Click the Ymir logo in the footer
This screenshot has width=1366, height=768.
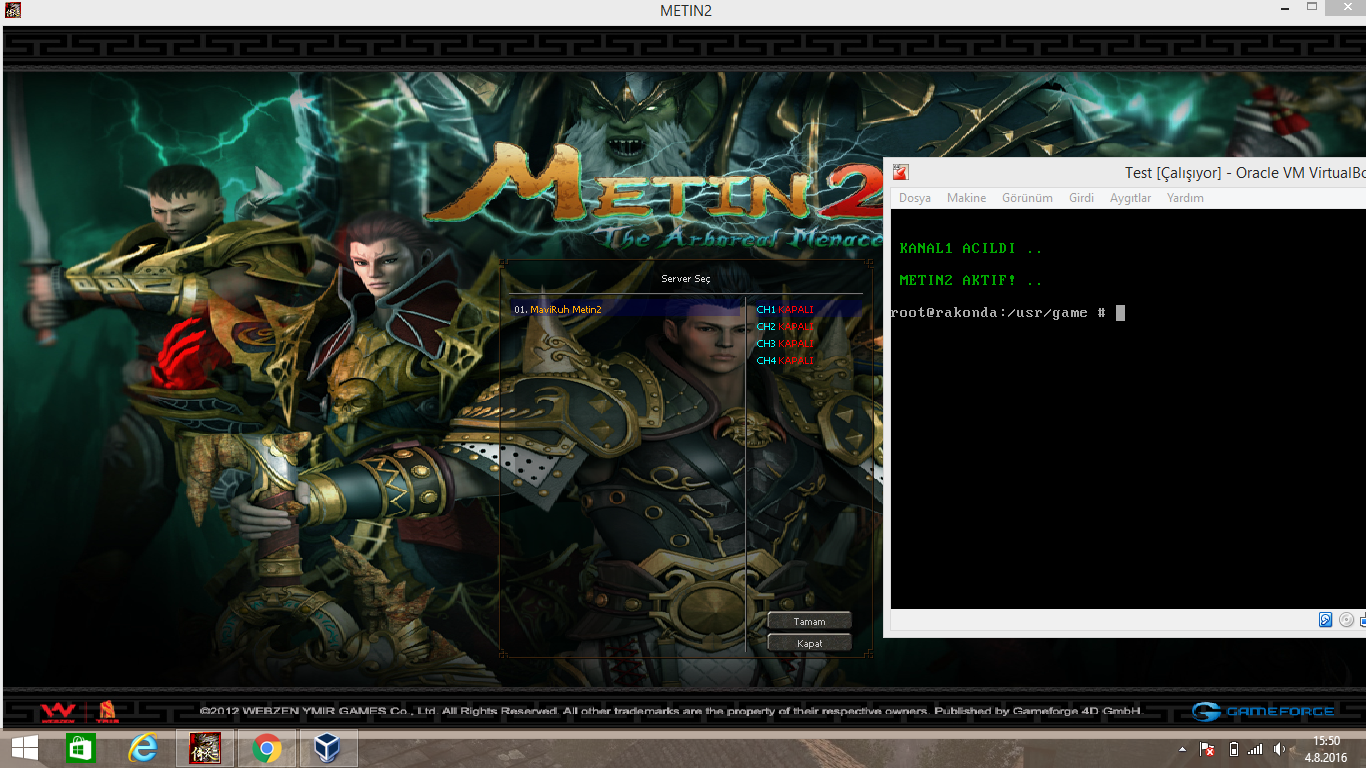point(107,712)
